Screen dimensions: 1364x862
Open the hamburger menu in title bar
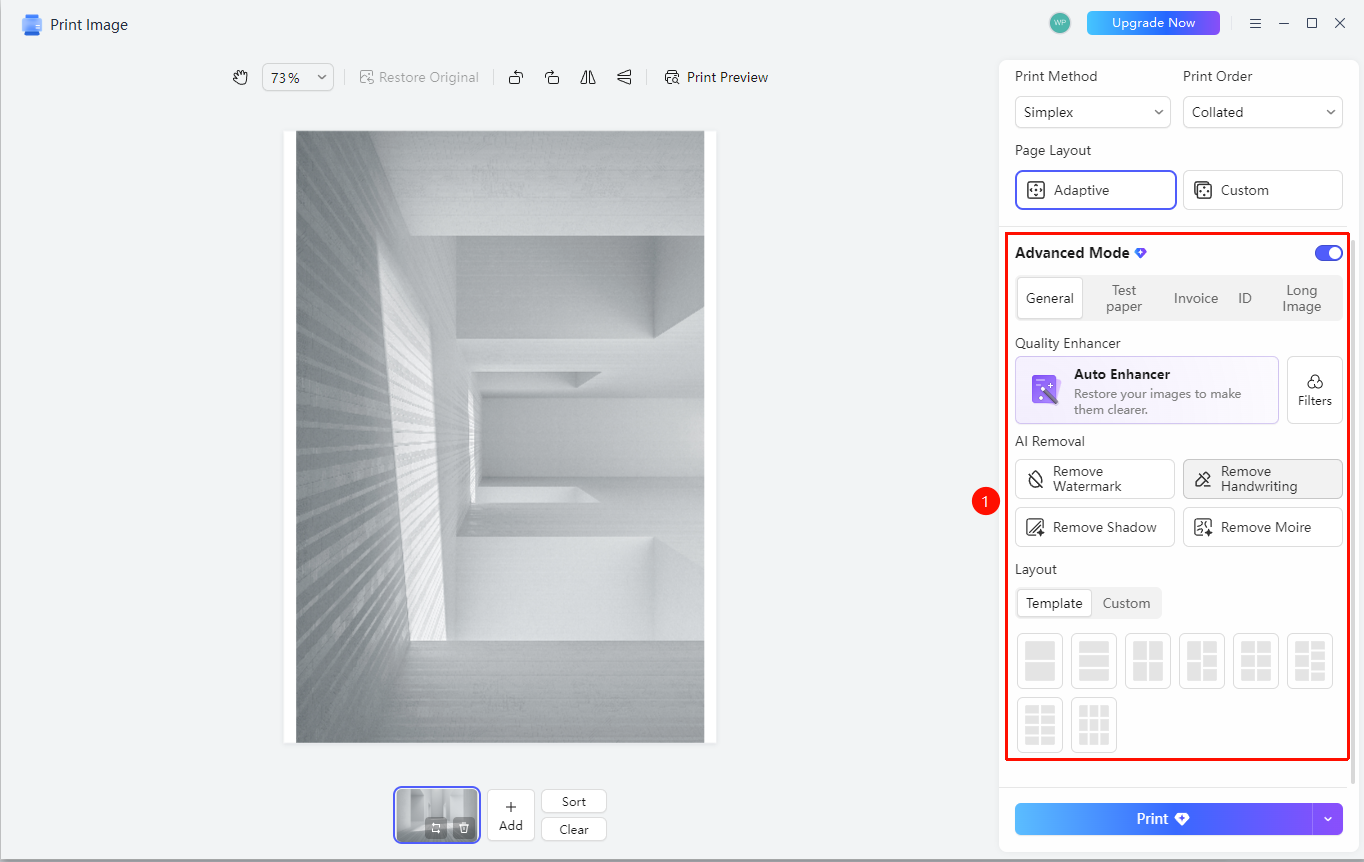tap(1256, 23)
